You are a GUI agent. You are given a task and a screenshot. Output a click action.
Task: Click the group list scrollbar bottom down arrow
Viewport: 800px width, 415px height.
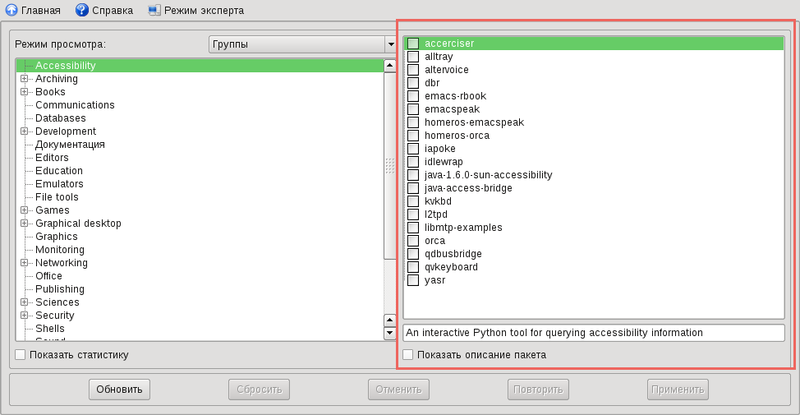click(x=390, y=333)
